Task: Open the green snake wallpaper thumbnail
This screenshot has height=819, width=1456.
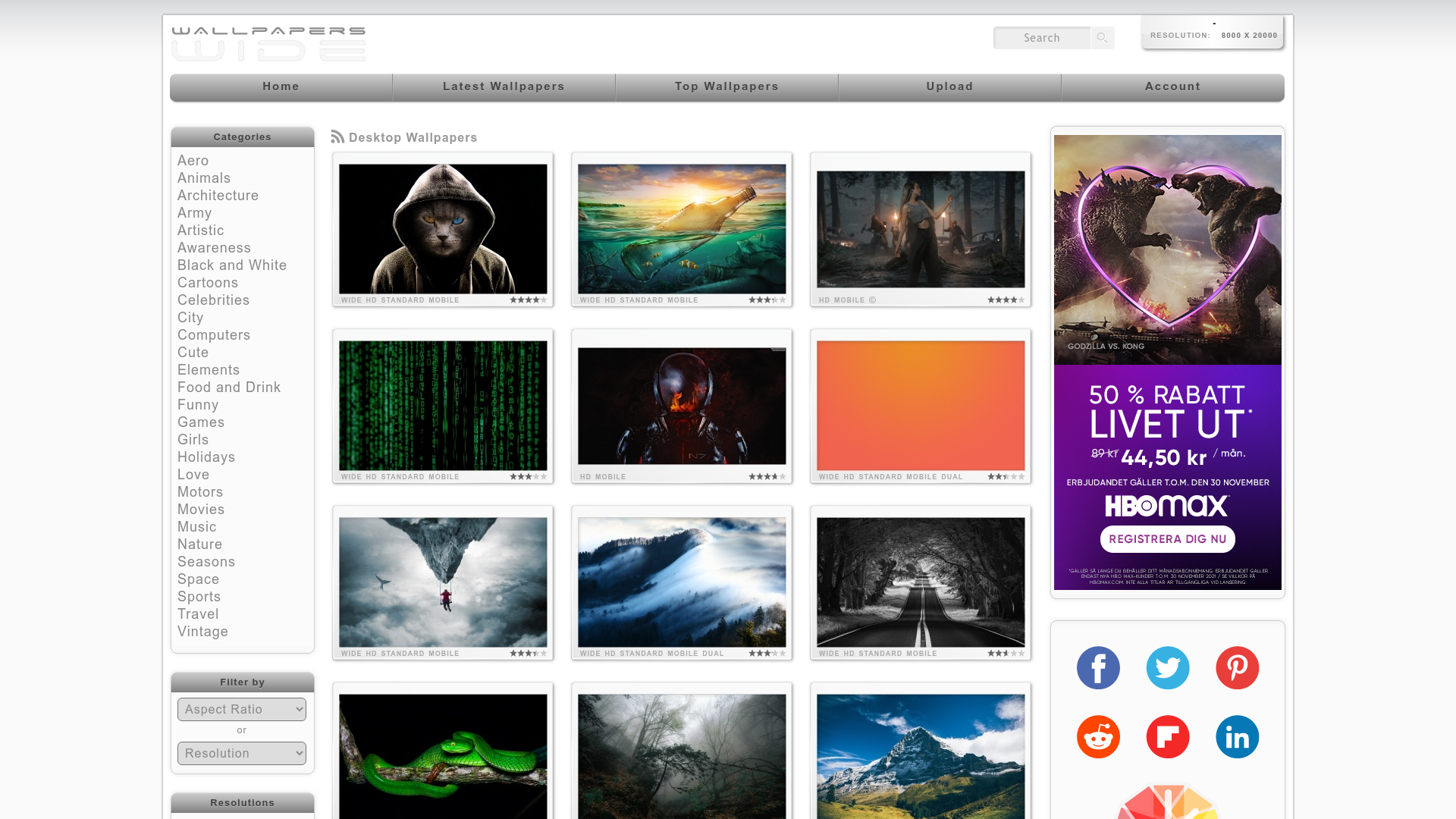Action: [x=443, y=756]
